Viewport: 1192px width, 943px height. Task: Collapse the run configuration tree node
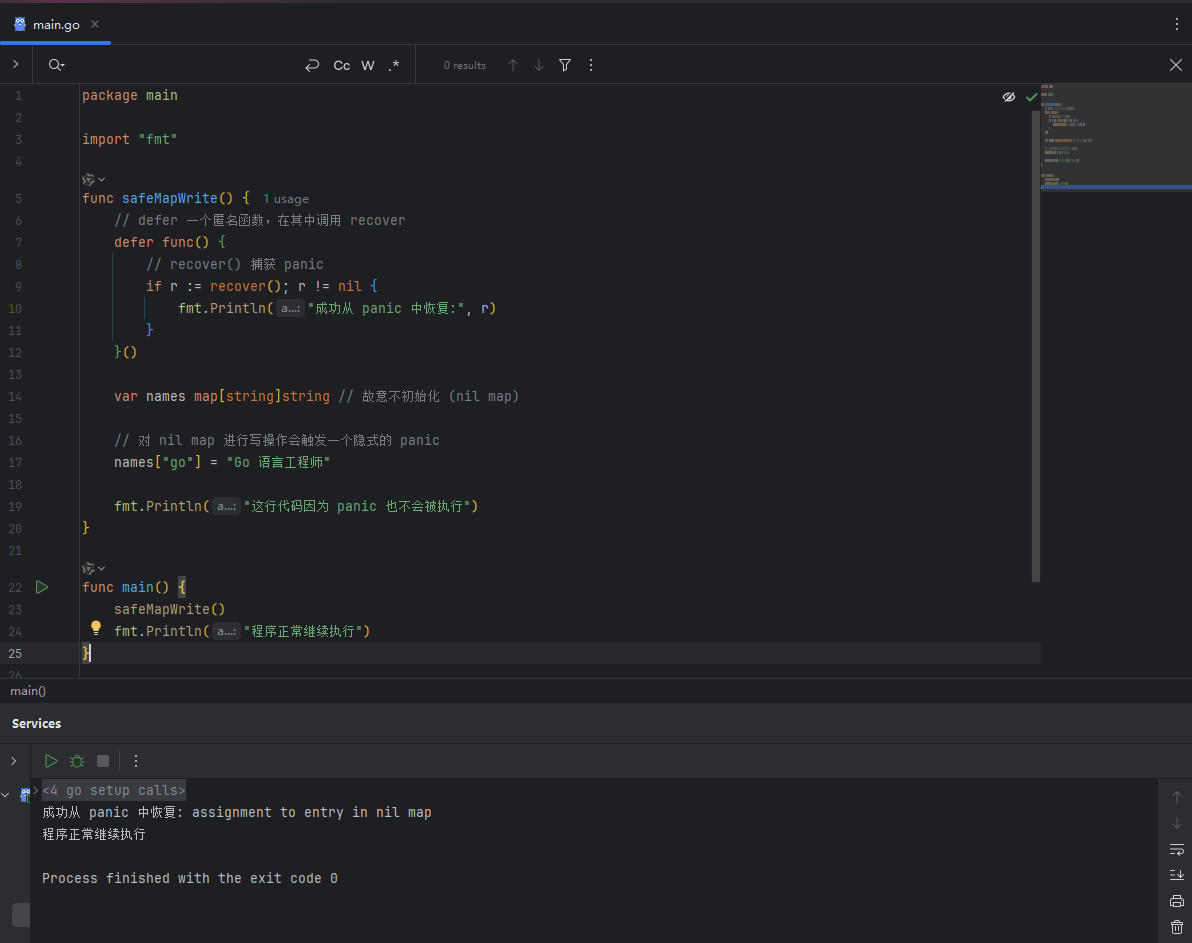(6, 795)
